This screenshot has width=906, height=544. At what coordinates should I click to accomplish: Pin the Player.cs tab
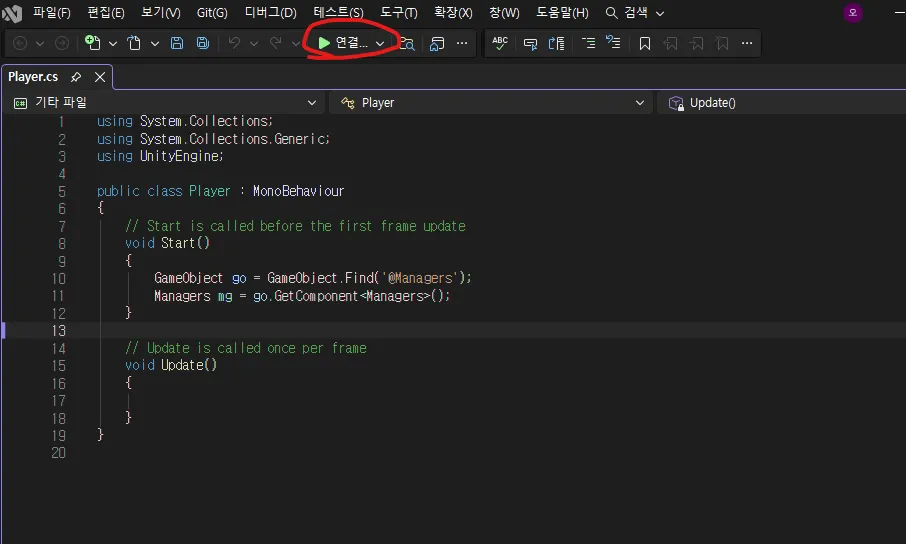coord(76,77)
